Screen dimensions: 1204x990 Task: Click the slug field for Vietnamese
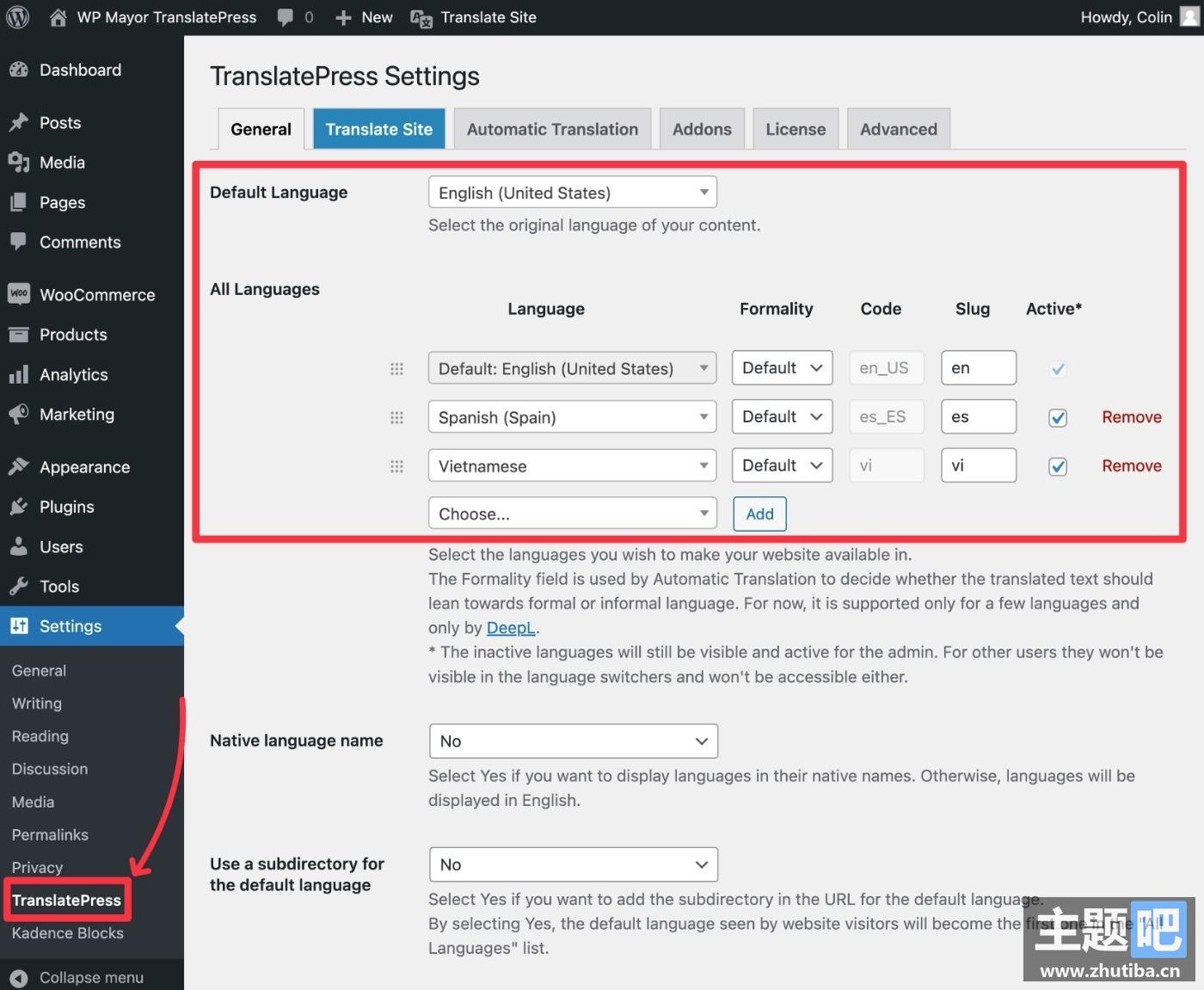pyautogui.click(x=979, y=465)
